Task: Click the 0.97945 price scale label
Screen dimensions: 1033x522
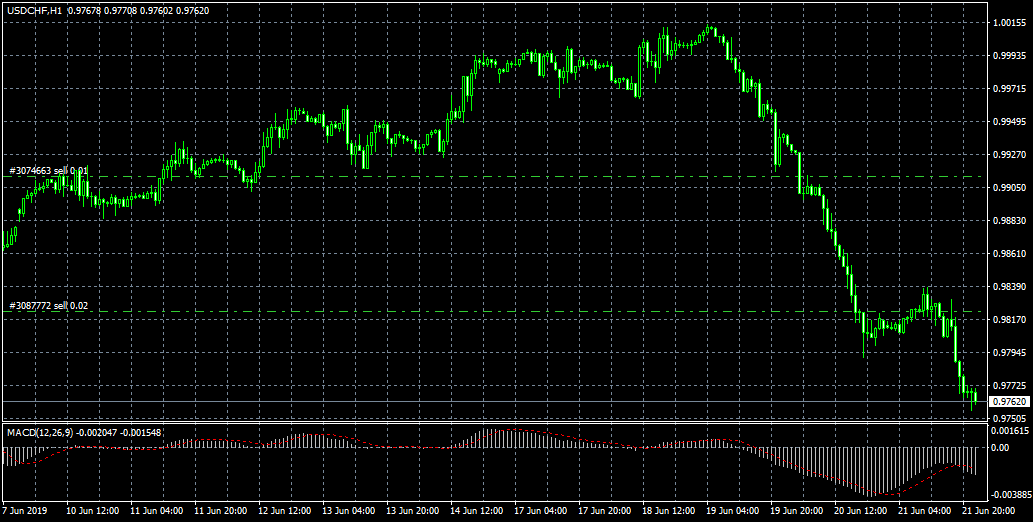Action: point(1004,353)
